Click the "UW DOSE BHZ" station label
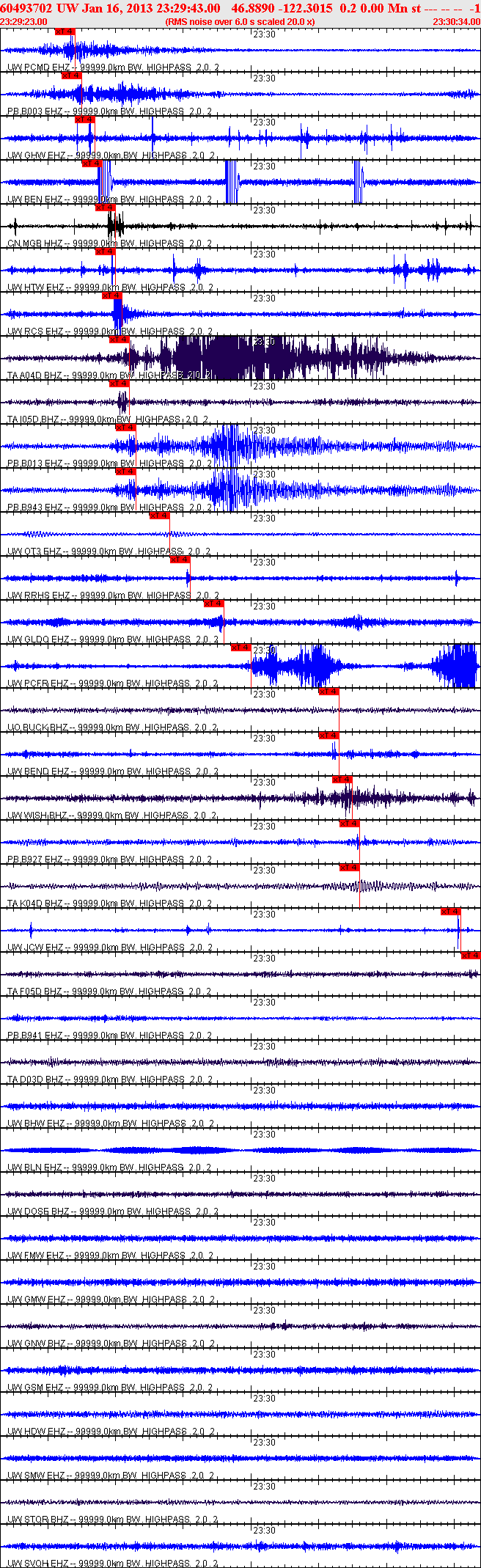This screenshot has width=481, height=1568. pos(38,1212)
